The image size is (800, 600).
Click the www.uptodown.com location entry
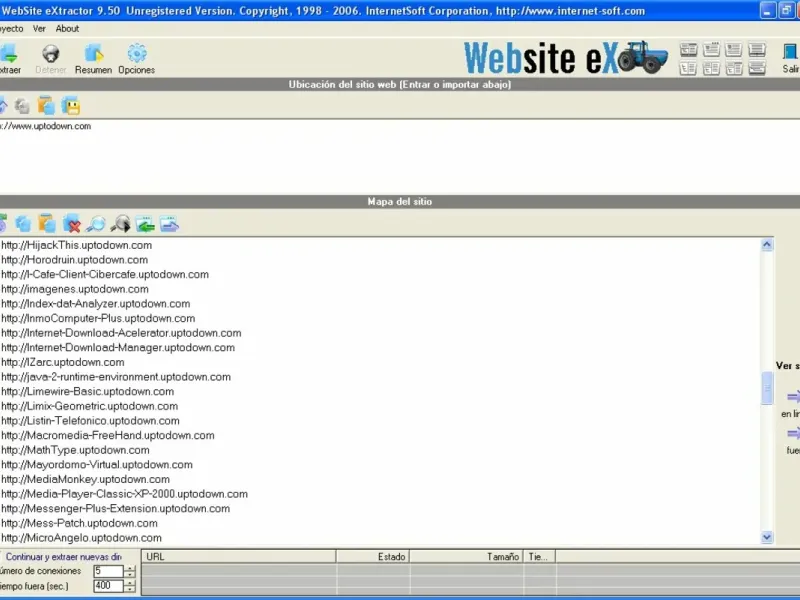point(45,126)
